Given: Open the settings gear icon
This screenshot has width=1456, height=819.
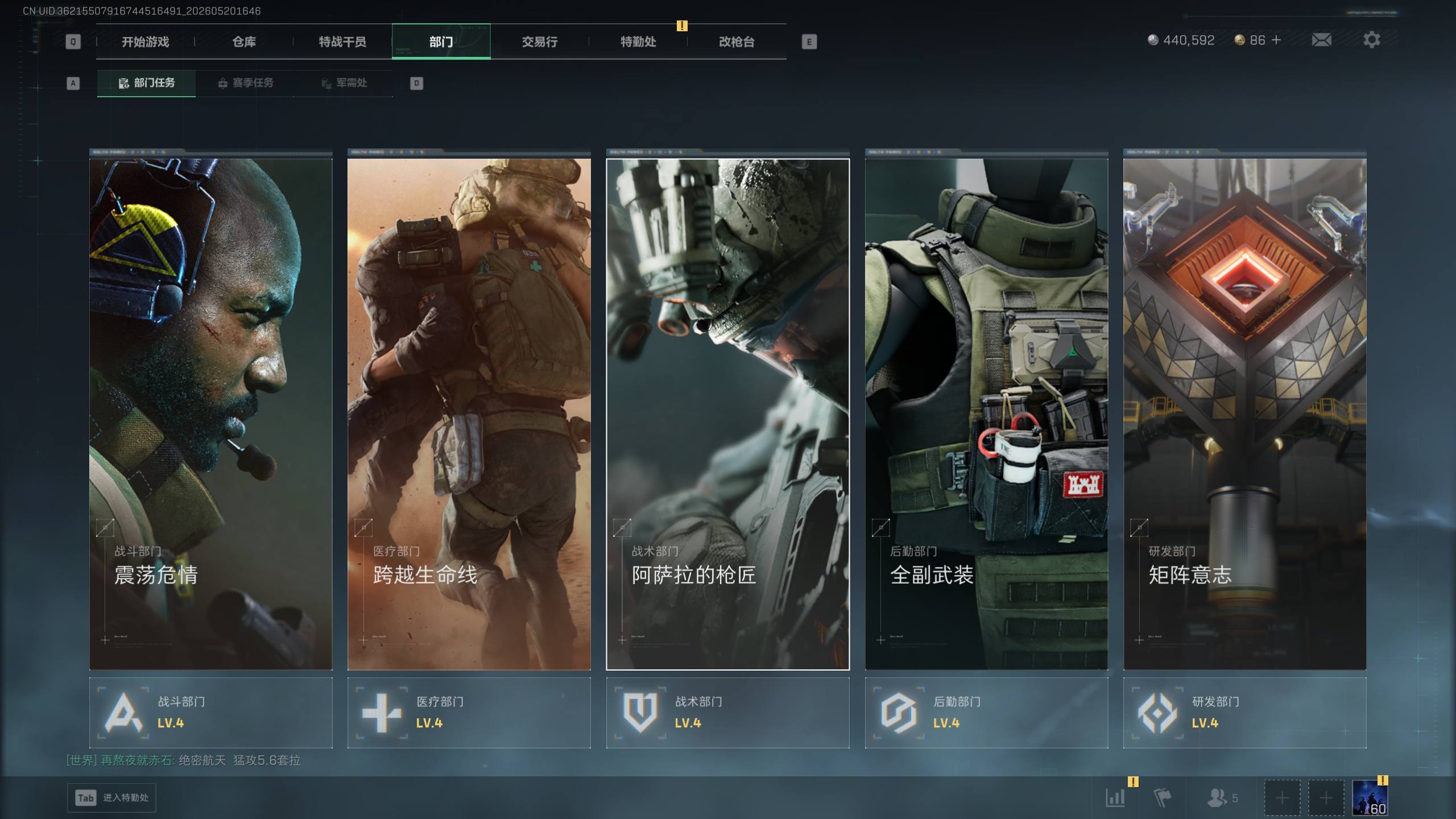Looking at the screenshot, I should (1371, 40).
